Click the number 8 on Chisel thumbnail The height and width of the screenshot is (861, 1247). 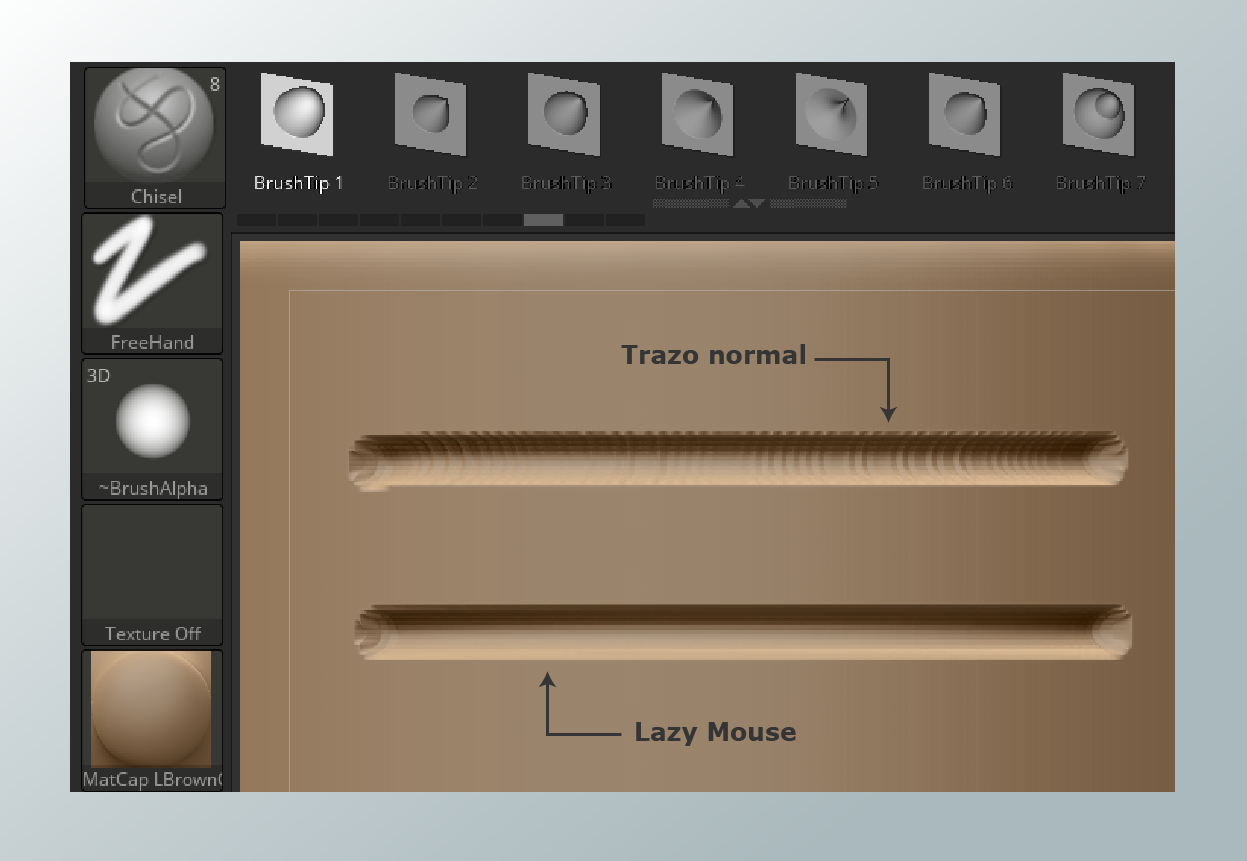pos(214,85)
